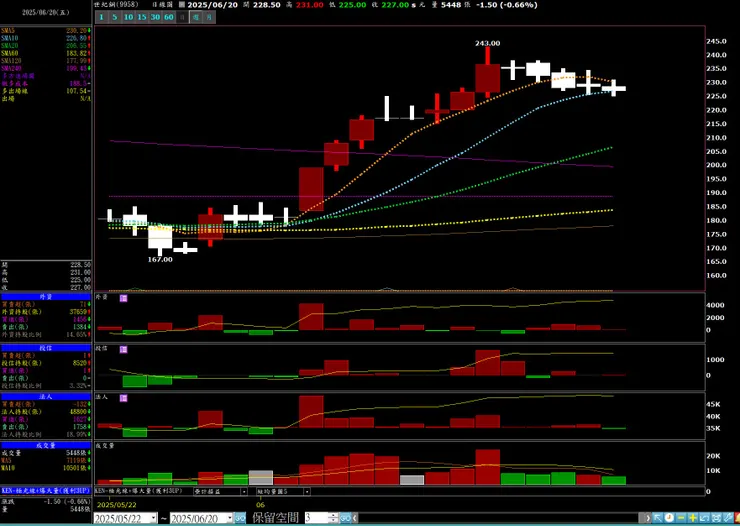Click the horizontal scrollbar left arrow
The height and width of the screenshot is (526, 740).
pos(354,518)
